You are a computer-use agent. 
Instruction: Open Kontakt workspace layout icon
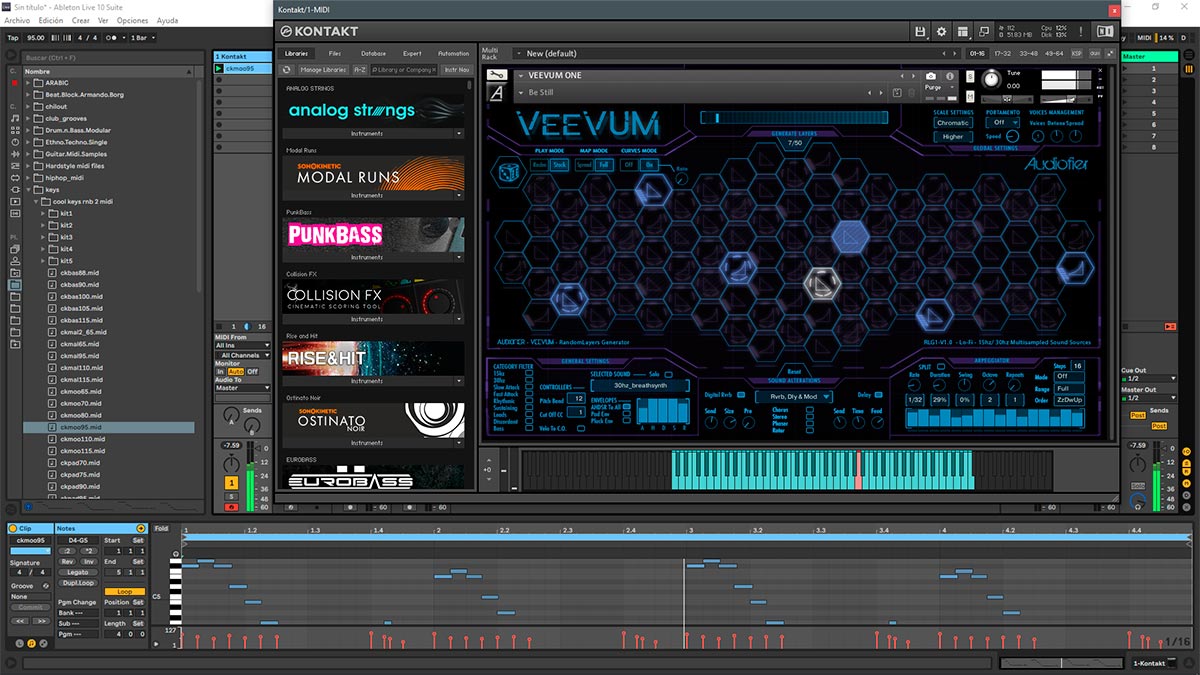pos(962,32)
